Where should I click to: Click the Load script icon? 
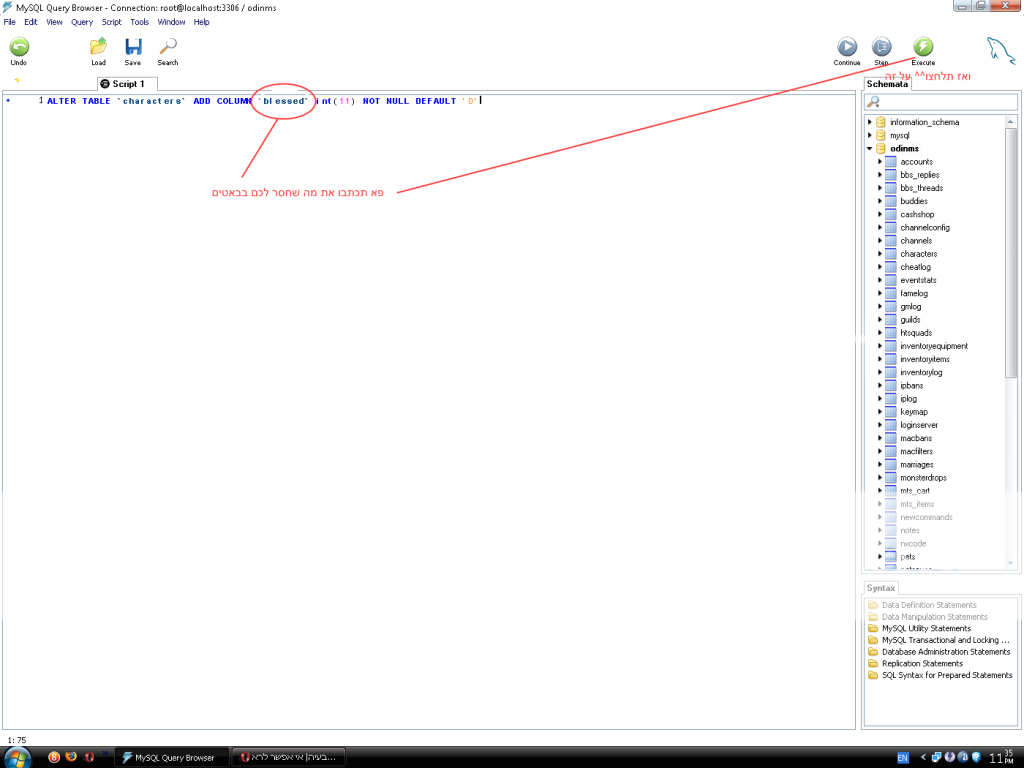[x=98, y=47]
